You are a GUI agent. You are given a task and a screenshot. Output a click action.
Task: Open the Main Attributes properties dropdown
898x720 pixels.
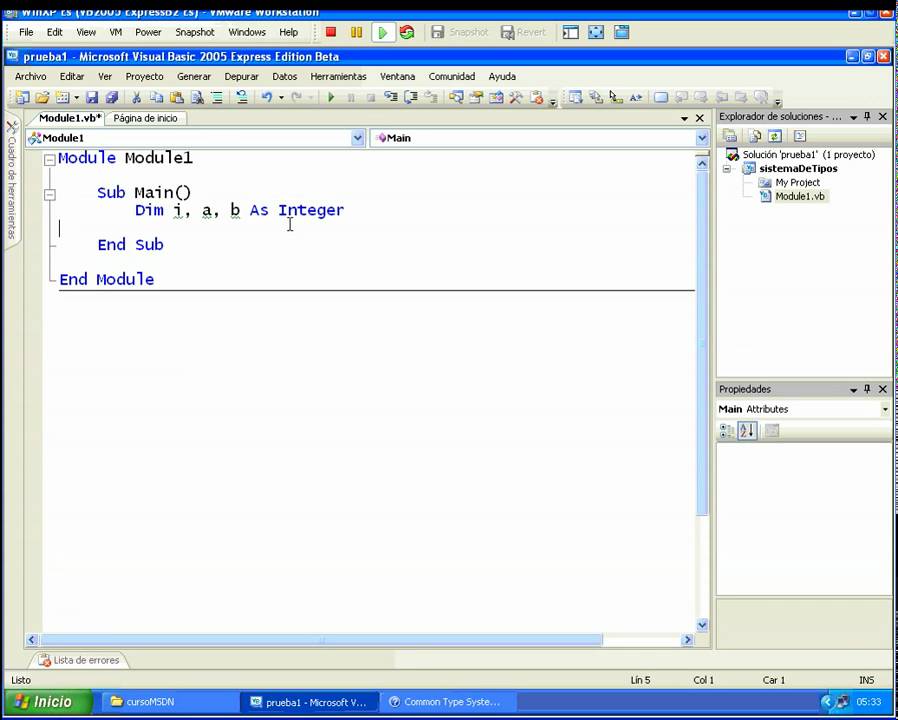[x=885, y=409]
